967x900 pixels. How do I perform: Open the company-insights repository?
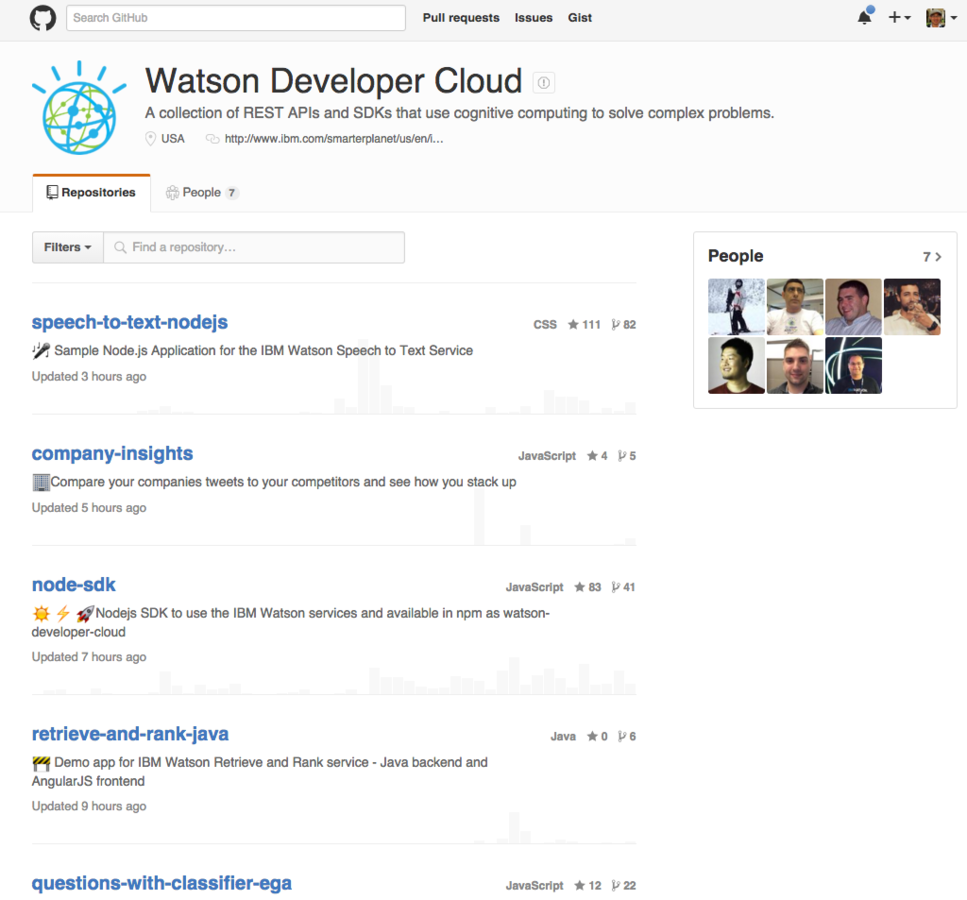point(112,453)
